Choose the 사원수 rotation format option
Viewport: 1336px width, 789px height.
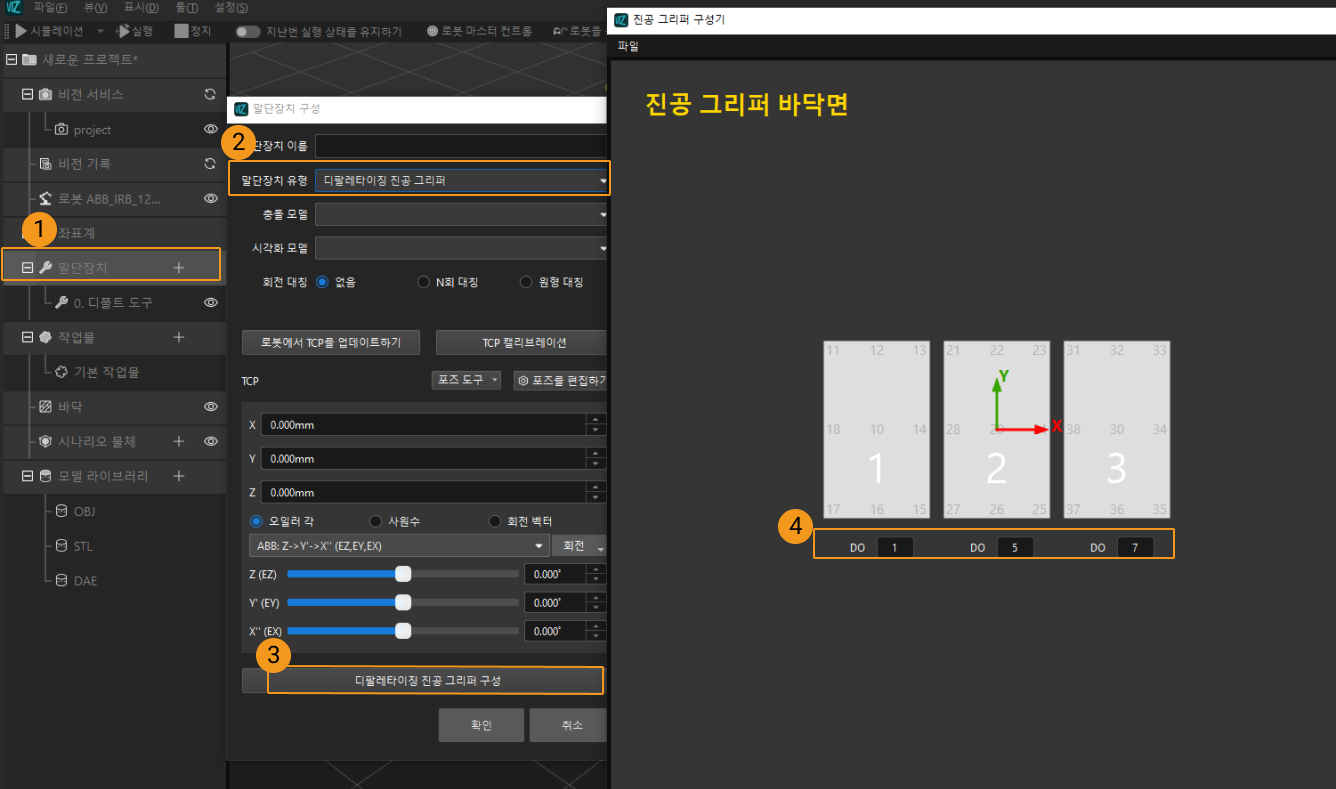click(376, 521)
